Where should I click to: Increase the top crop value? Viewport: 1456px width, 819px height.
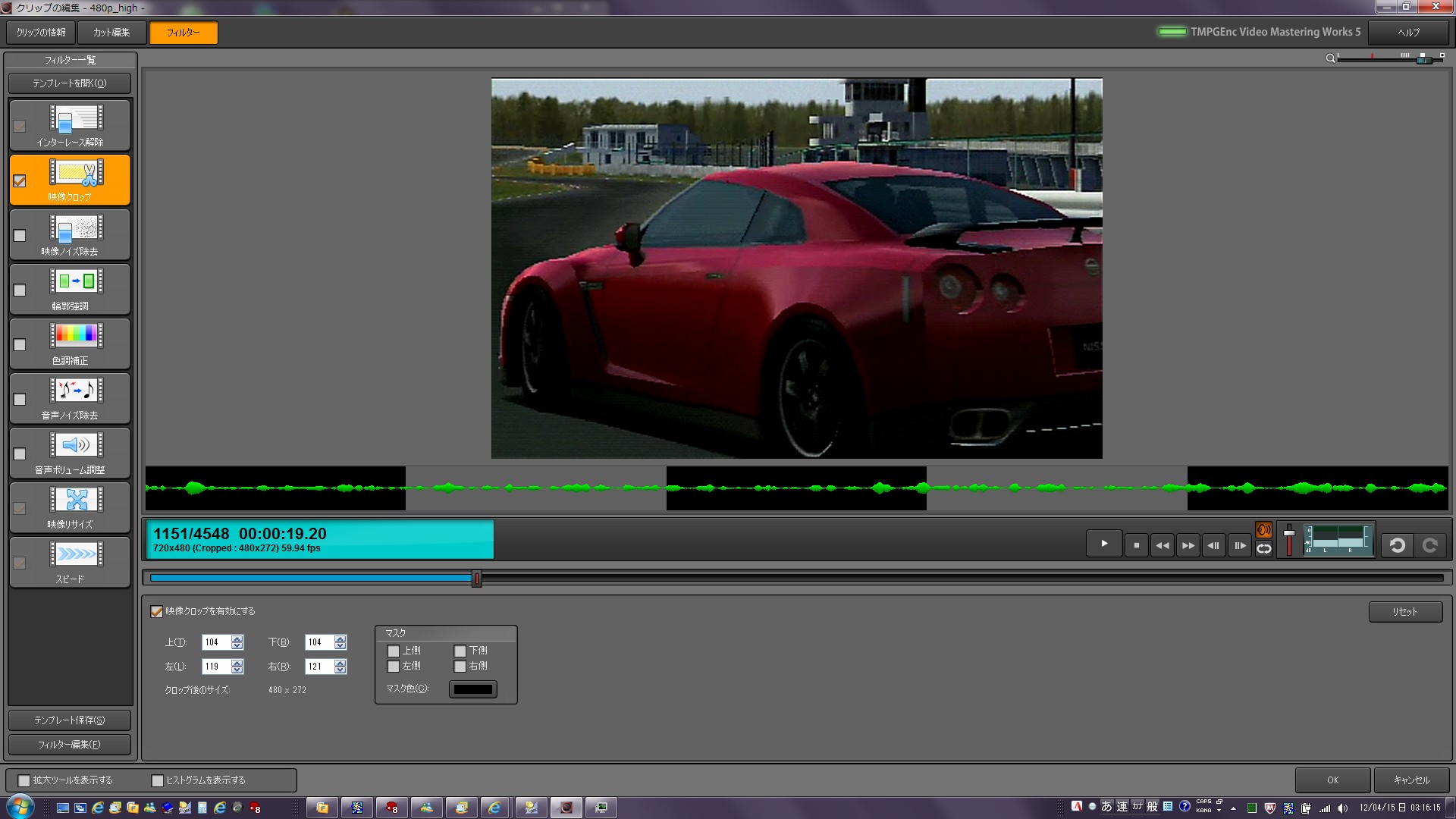(237, 639)
